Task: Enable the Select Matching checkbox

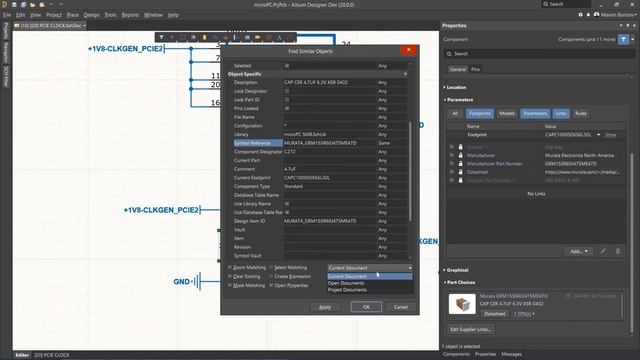Action: [x=271, y=267]
